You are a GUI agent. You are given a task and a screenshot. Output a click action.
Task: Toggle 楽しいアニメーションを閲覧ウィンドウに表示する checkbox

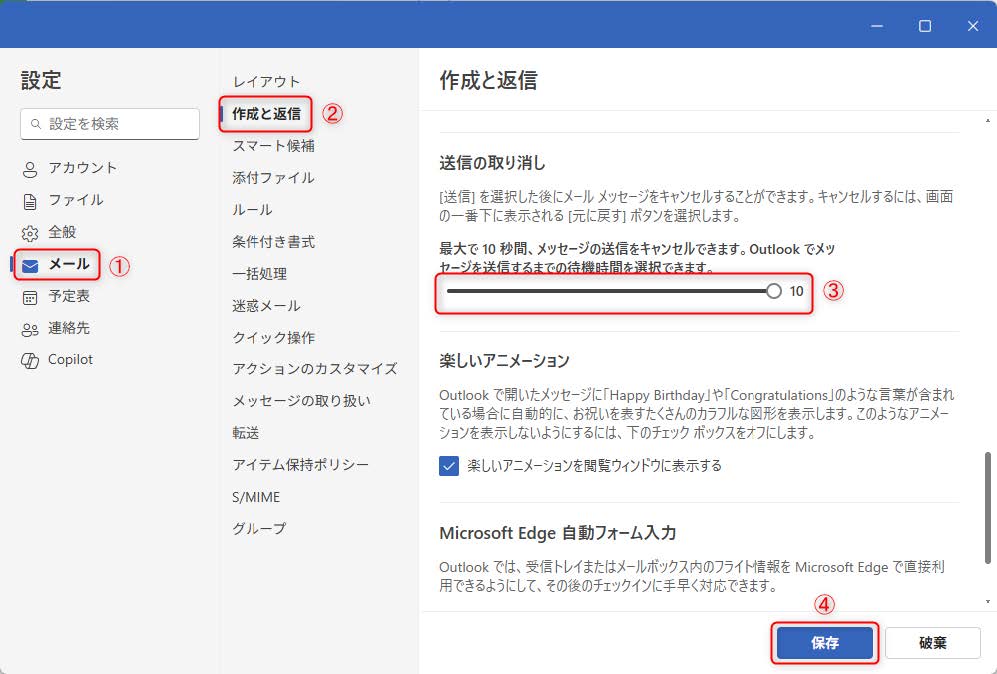click(x=449, y=466)
